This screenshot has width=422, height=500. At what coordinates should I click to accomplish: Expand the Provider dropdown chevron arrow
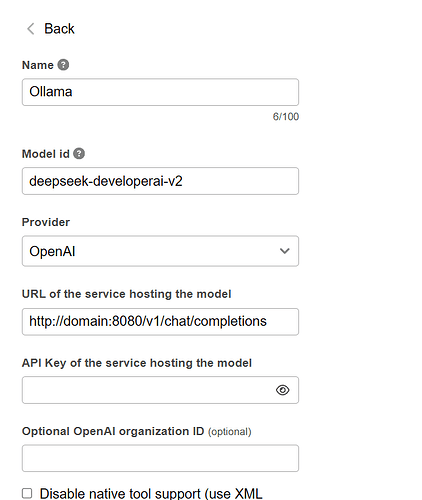point(284,251)
